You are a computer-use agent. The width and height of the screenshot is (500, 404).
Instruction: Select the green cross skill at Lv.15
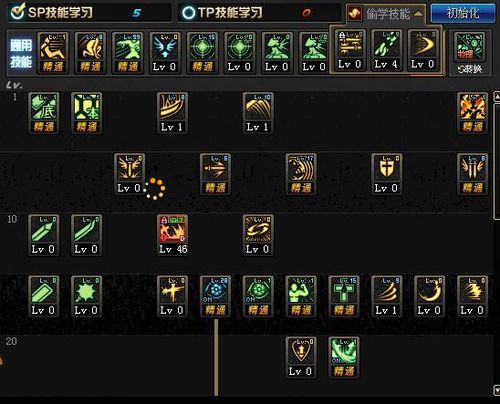(344, 296)
